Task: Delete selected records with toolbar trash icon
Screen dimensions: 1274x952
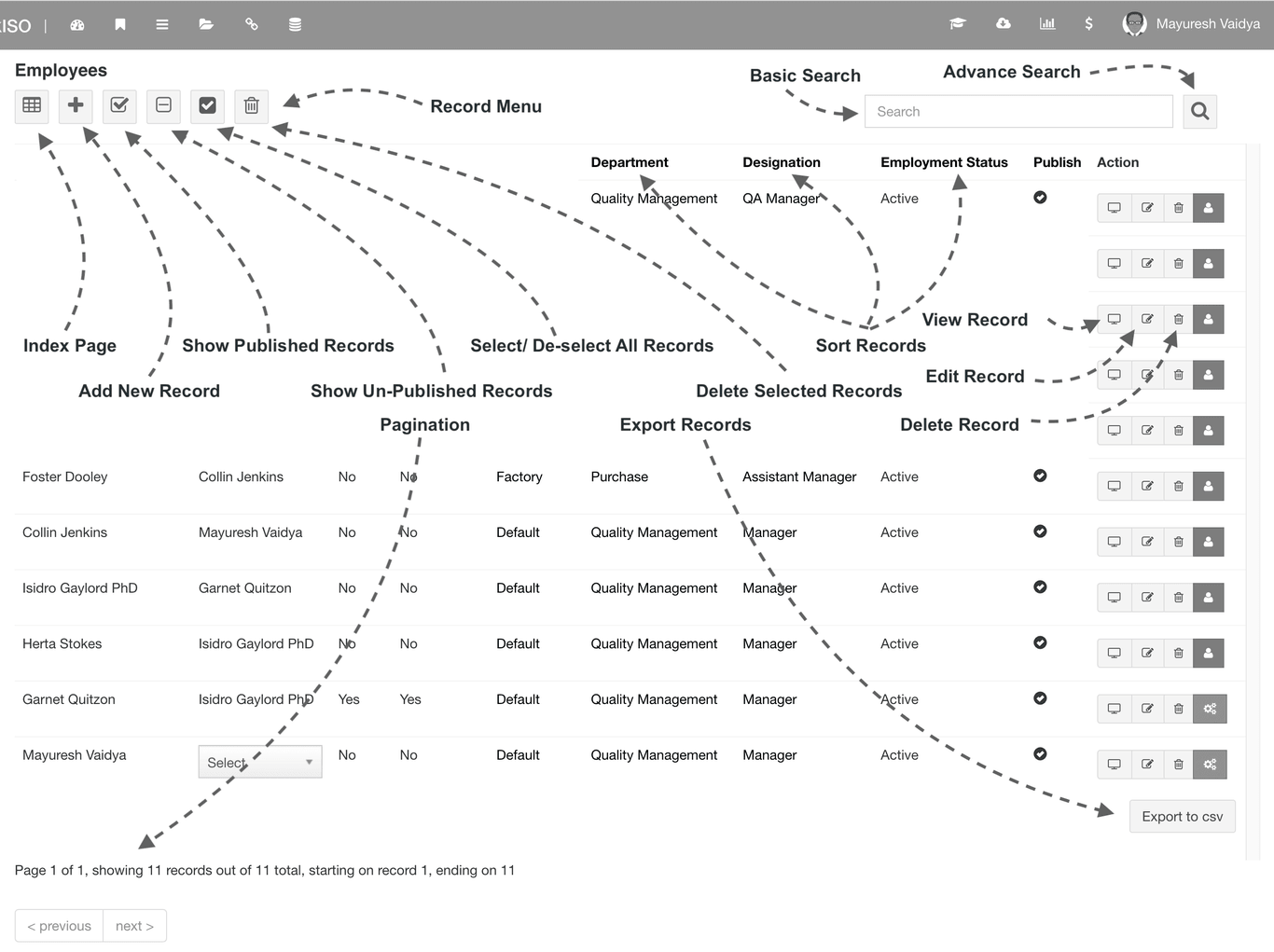Action: [x=251, y=105]
